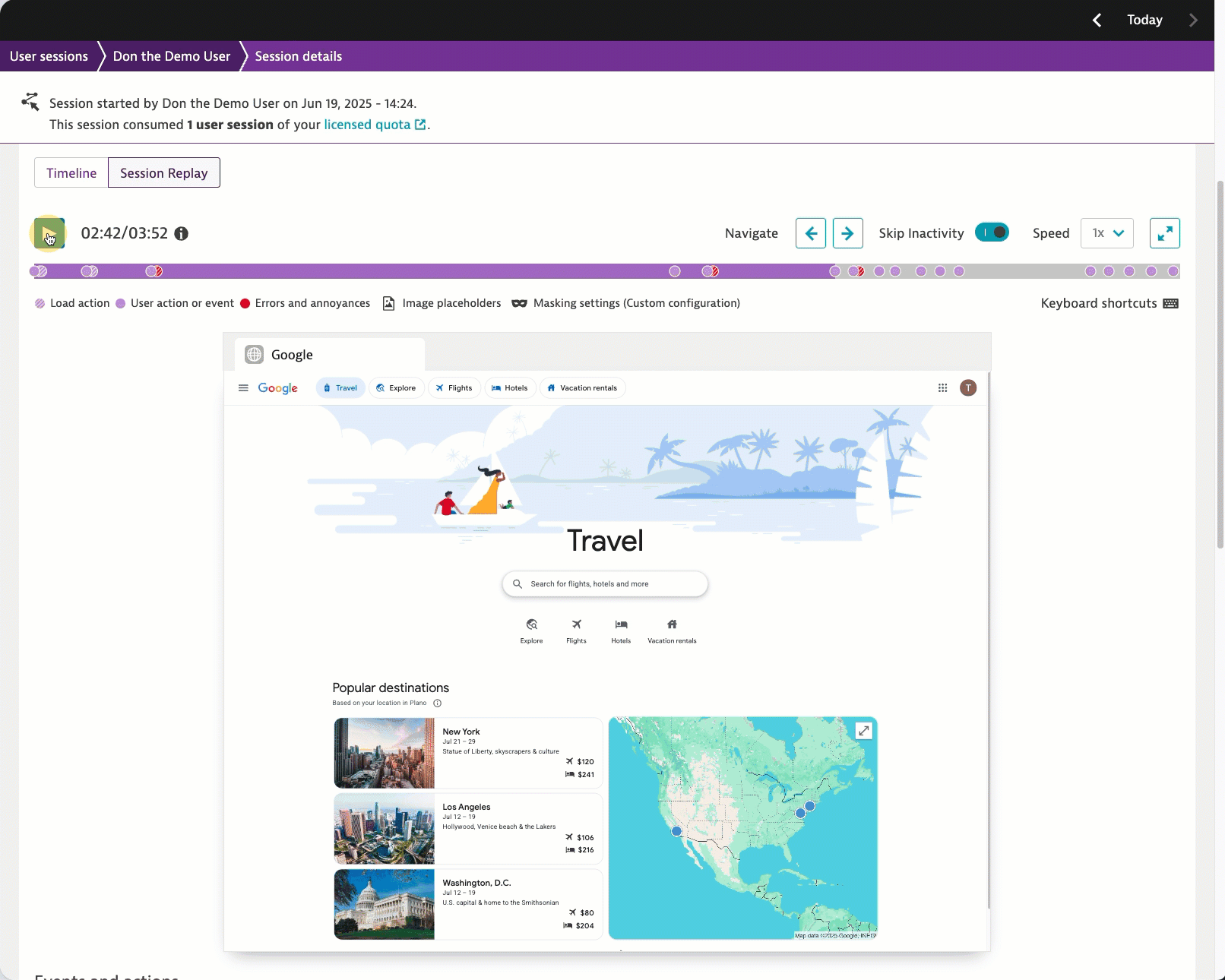
Task: Select the Travel chip
Action: [340, 388]
